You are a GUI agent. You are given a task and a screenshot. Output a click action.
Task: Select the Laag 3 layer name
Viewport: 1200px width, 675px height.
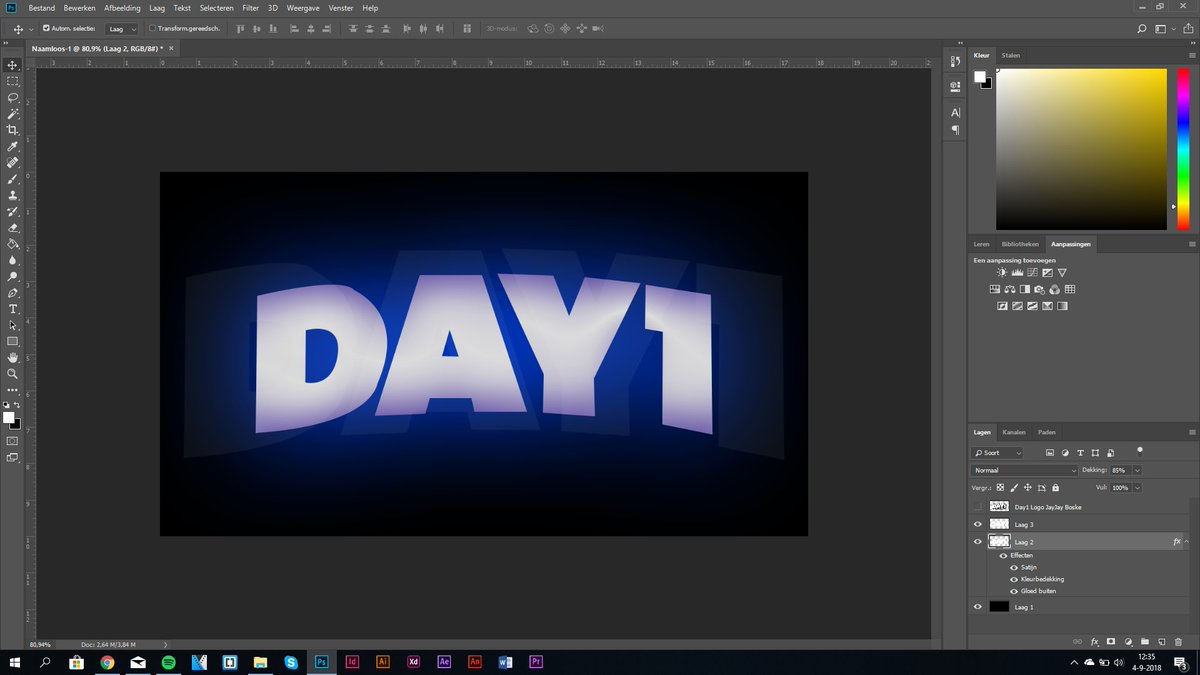coord(1024,524)
